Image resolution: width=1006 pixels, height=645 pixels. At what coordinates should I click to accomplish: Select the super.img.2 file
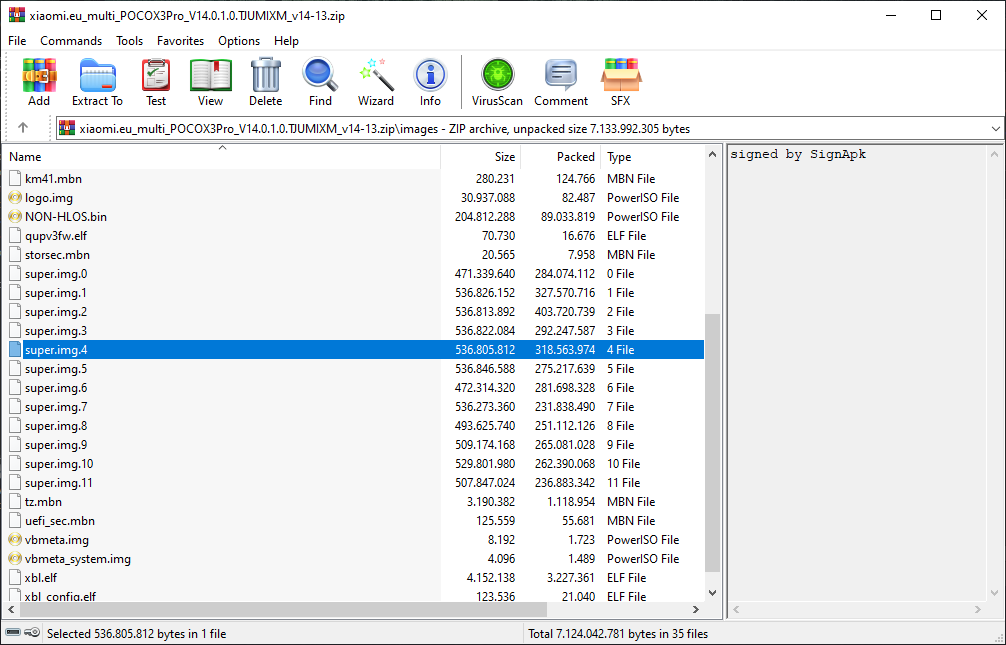354,312
